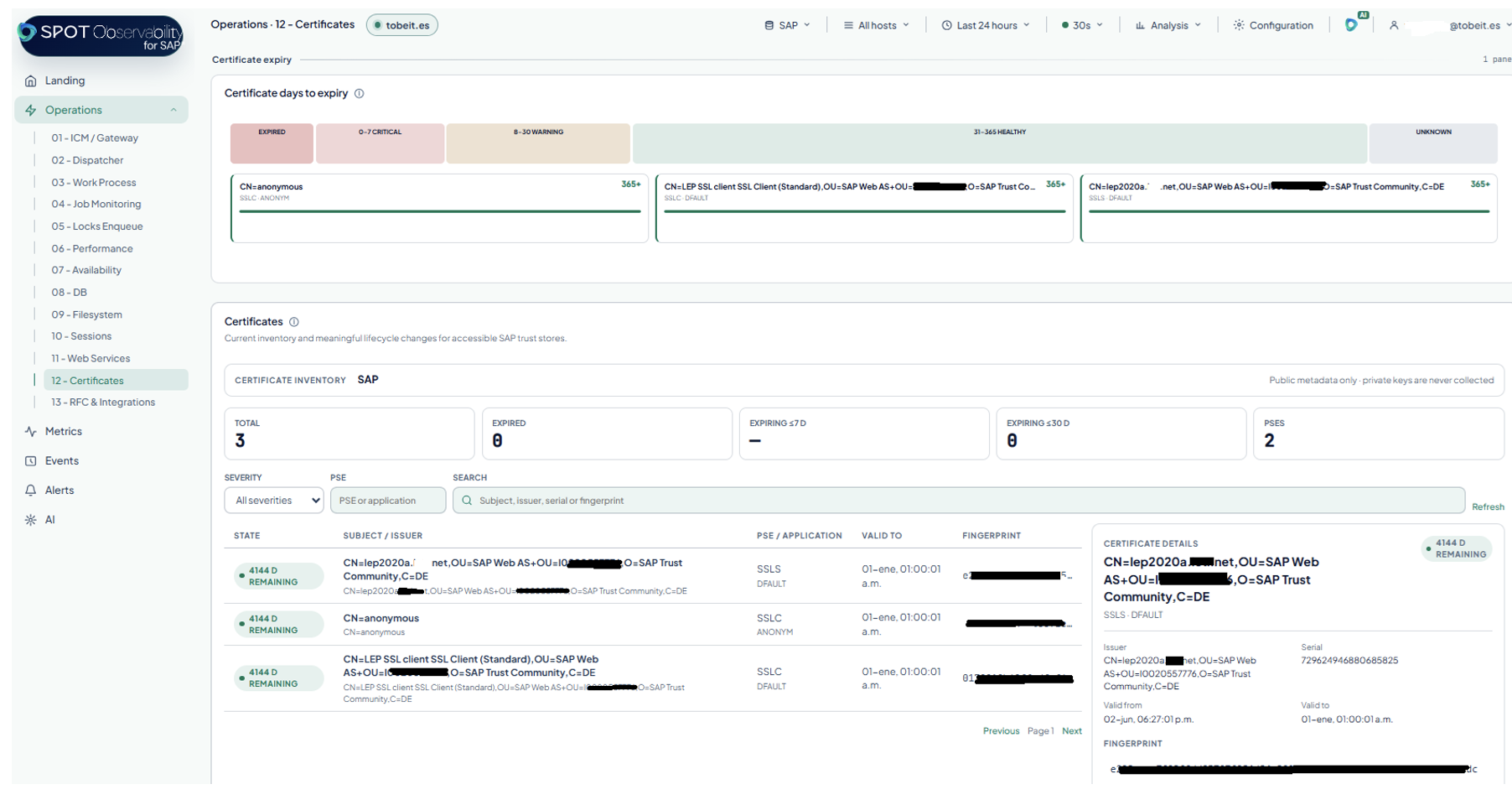Click the EXPIRED red legend block
1512x805 pixels.
pyautogui.click(x=272, y=143)
